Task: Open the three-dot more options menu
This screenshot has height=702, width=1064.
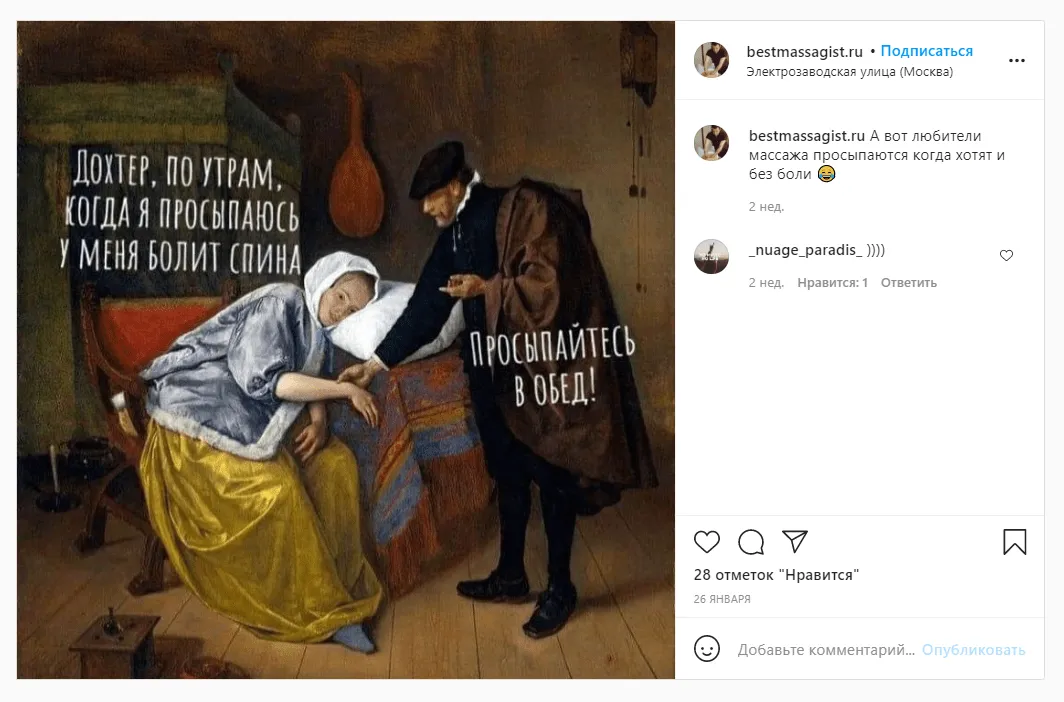Action: coord(1016,60)
